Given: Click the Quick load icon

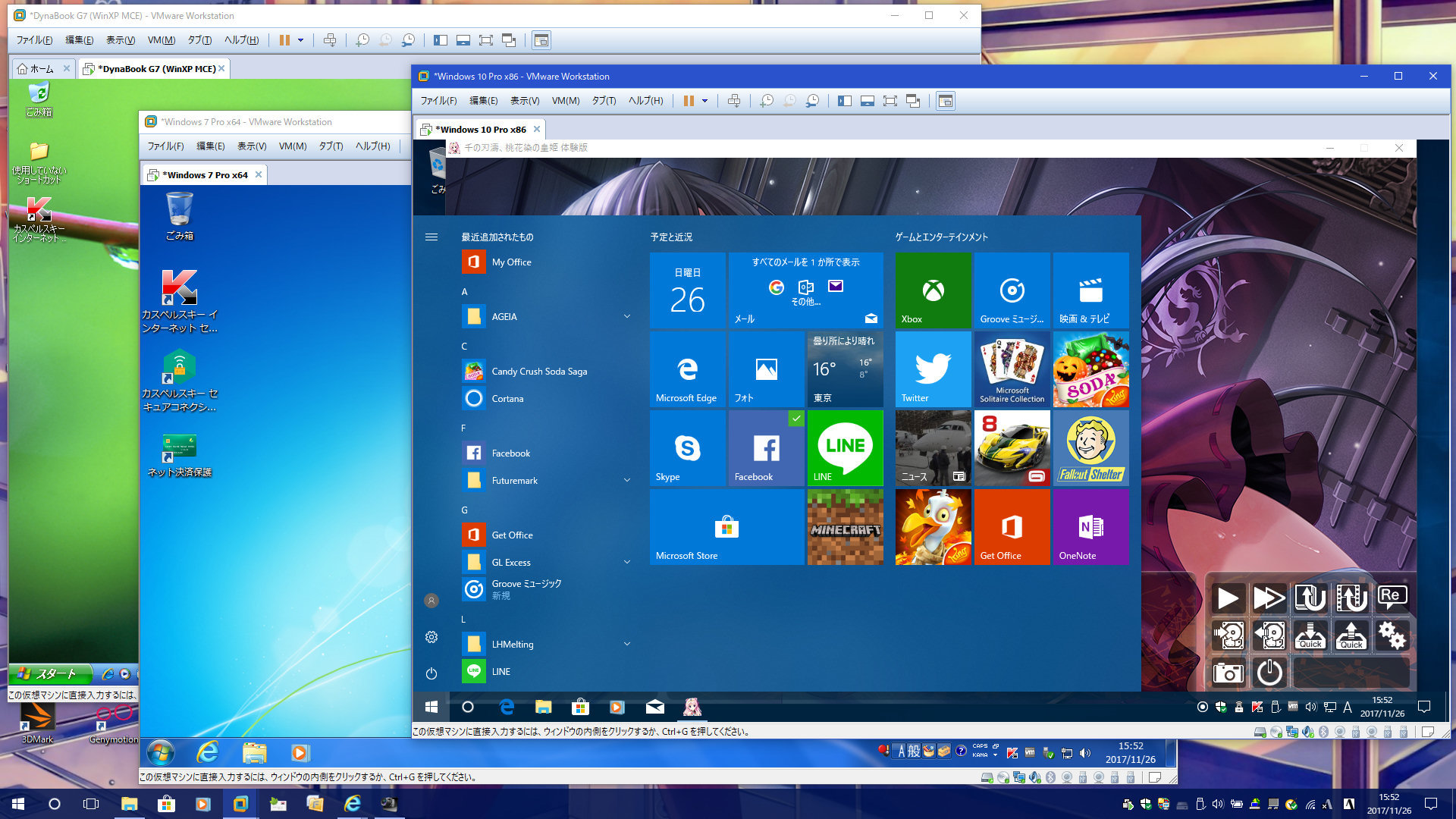Looking at the screenshot, I should [x=1351, y=635].
